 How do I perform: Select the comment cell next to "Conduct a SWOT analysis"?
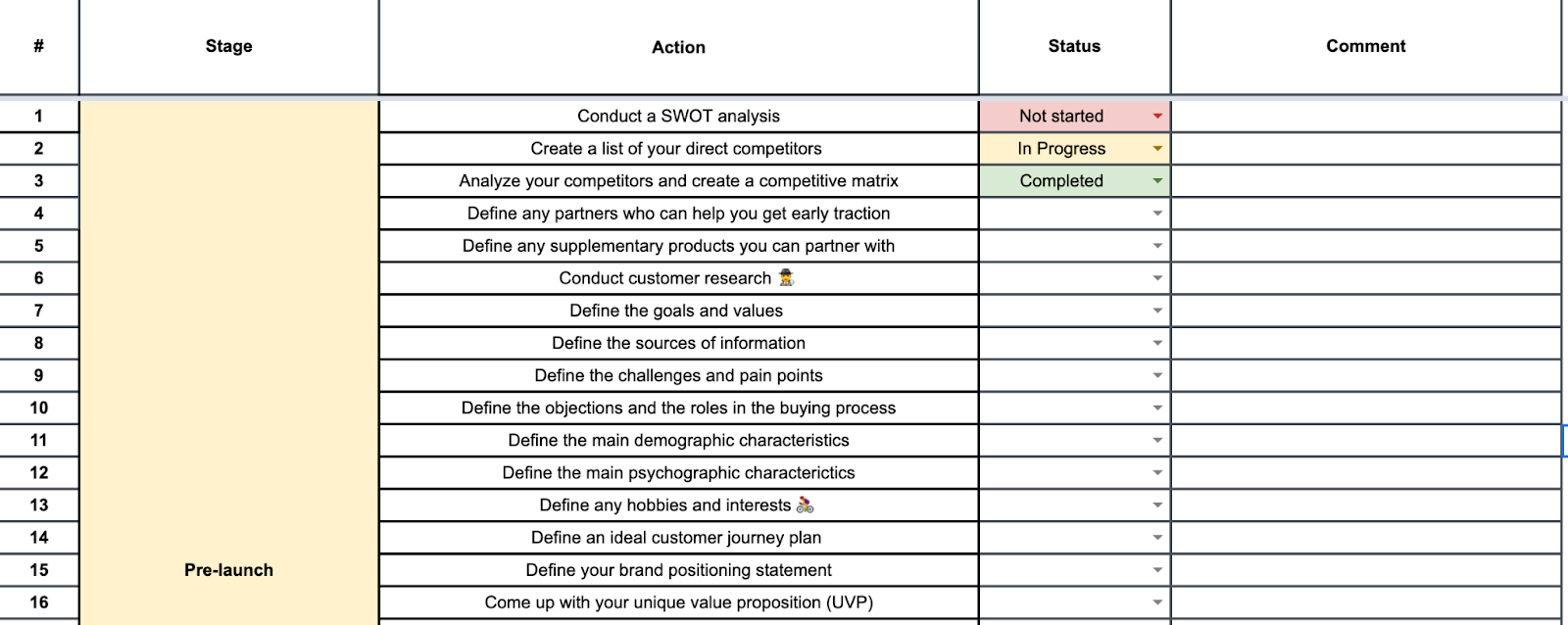pos(1365,116)
